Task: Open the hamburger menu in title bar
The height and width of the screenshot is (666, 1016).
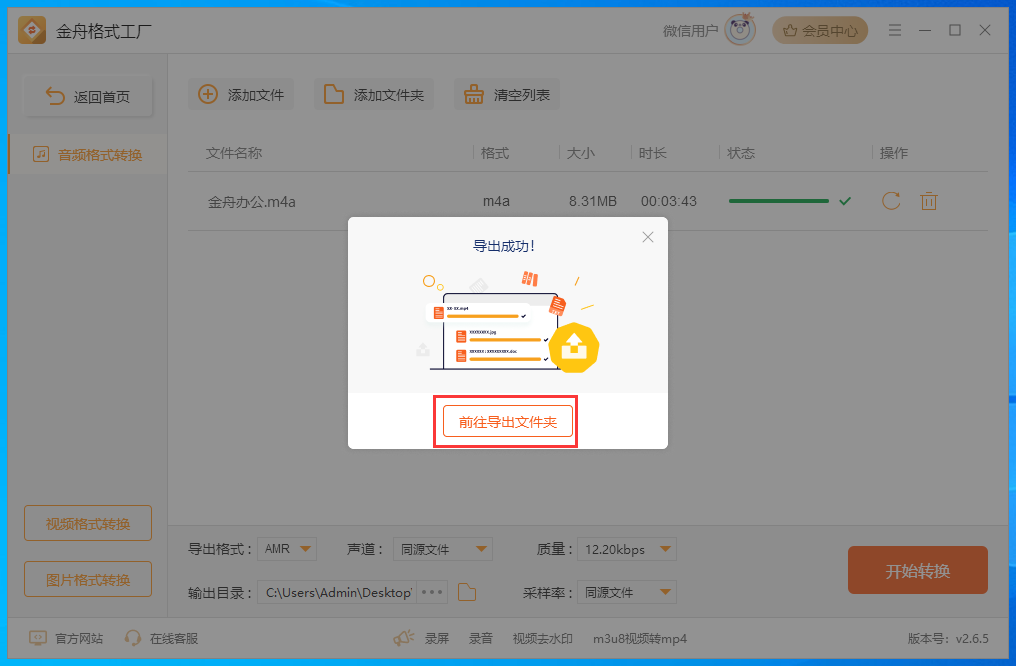Action: tap(895, 30)
